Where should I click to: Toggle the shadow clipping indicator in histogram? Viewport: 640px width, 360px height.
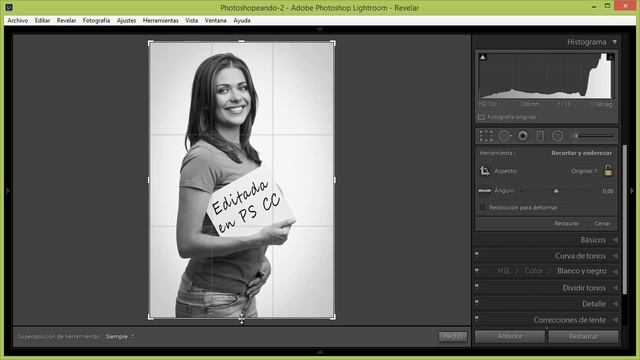pyautogui.click(x=483, y=57)
